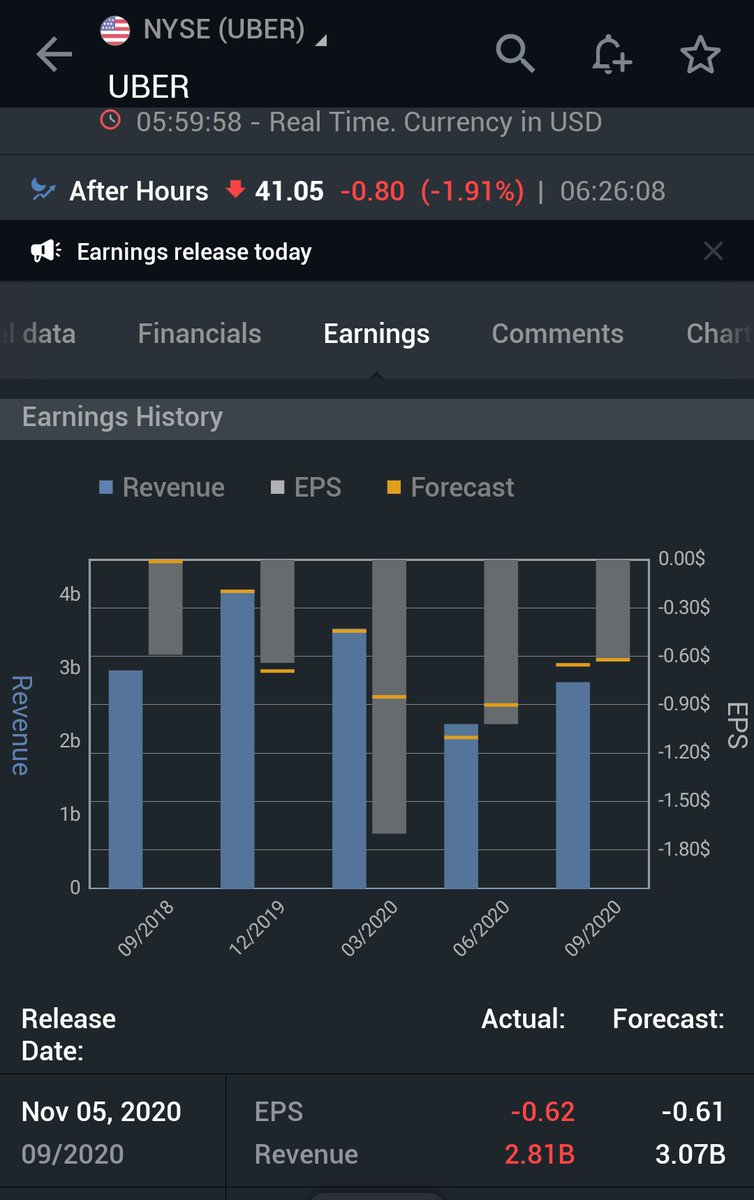Toggle the Forecast legend swatch
The width and height of the screenshot is (754, 1200).
coord(394,488)
